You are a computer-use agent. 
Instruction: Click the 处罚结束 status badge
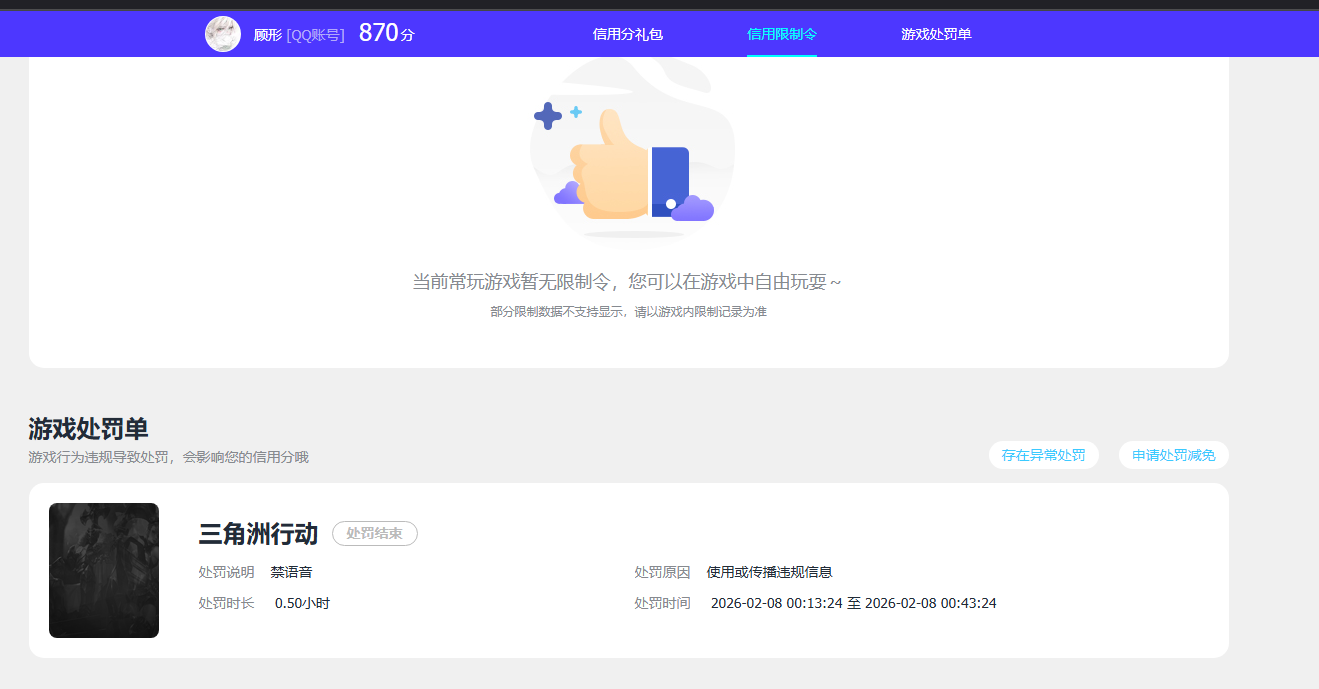(x=375, y=534)
